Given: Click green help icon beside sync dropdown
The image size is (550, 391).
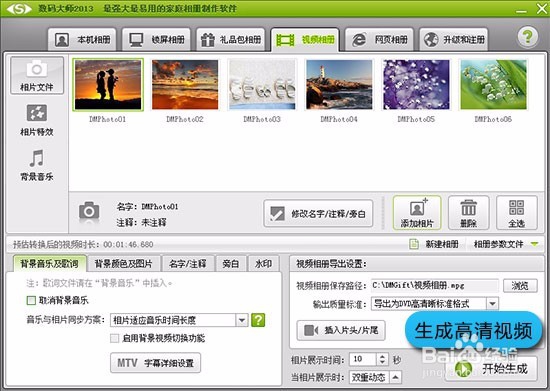Looking at the screenshot, I should [x=258, y=320].
